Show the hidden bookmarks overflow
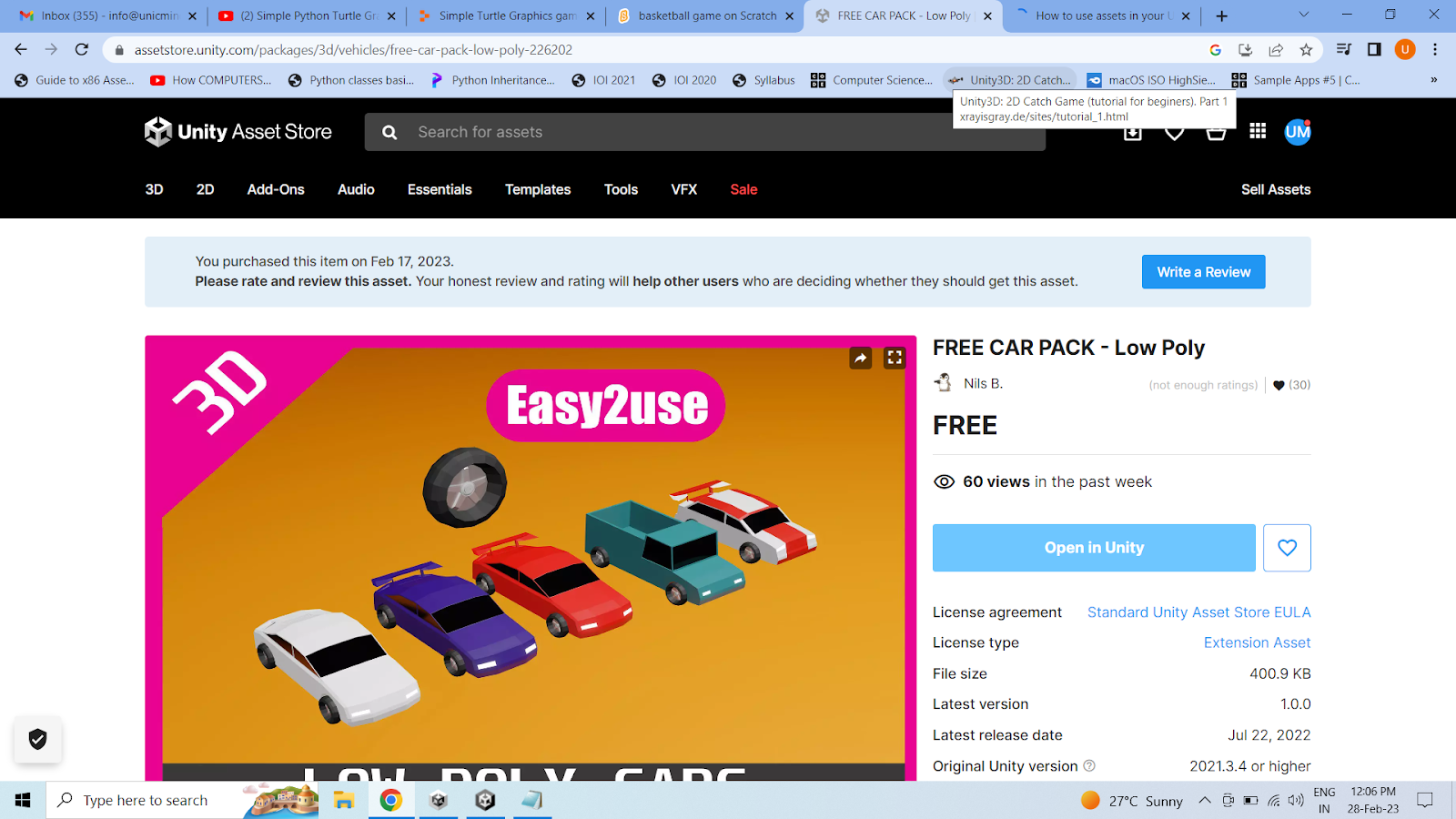Image resolution: width=1456 pixels, height=819 pixels. click(x=1433, y=80)
